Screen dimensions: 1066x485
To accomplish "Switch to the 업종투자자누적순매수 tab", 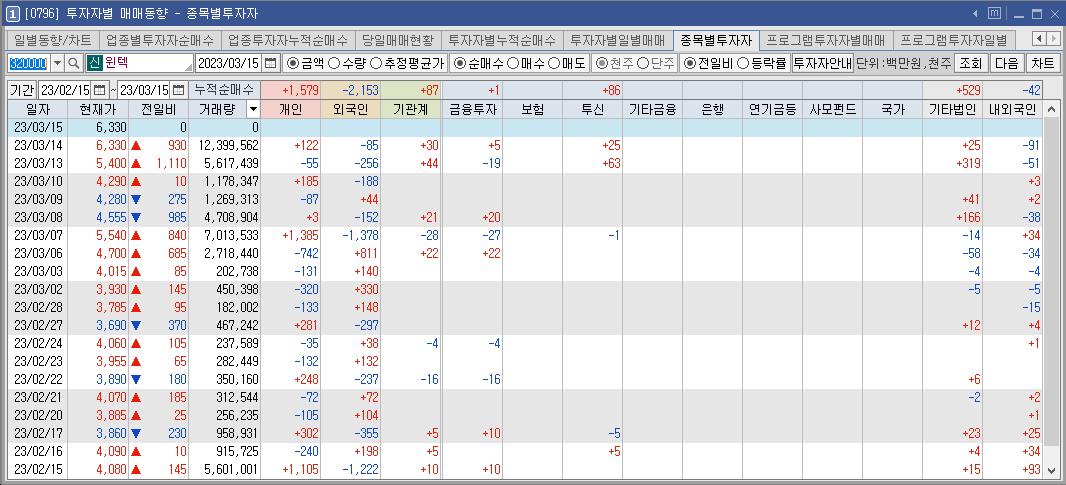I will coord(288,39).
